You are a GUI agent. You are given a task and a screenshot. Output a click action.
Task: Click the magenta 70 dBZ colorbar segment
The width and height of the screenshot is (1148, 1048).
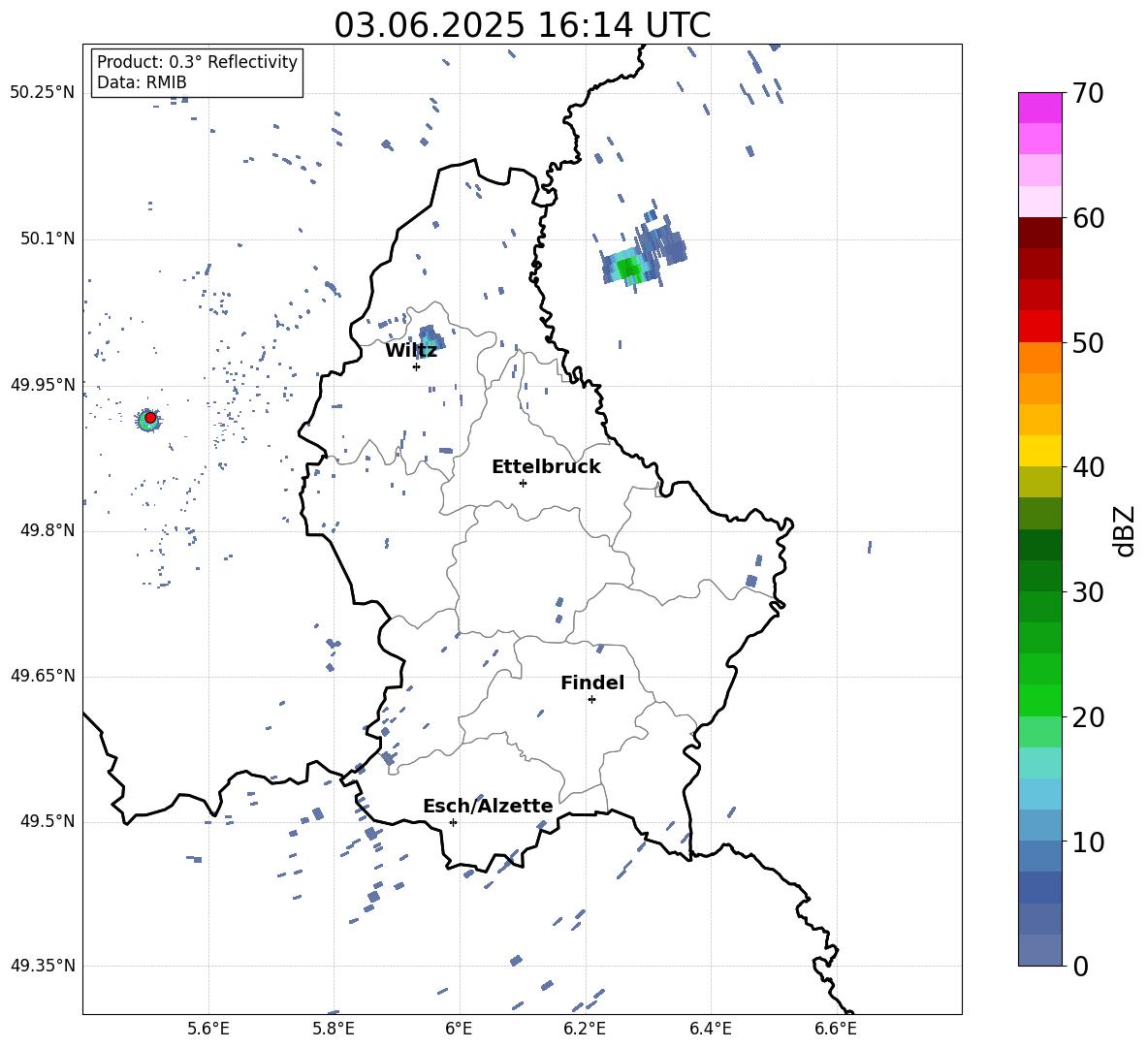[x=1039, y=108]
